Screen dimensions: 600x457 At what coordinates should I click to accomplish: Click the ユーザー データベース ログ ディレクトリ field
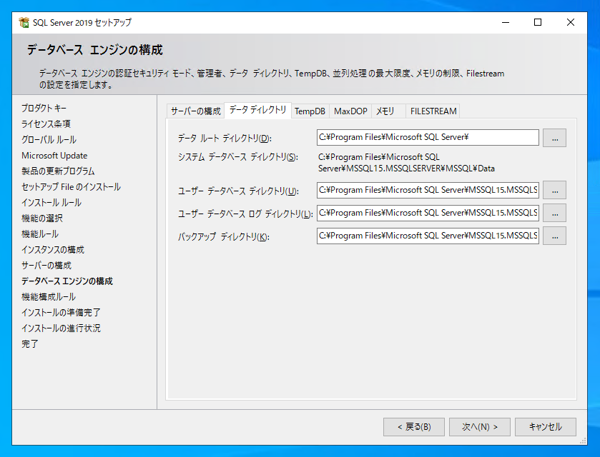tap(428, 213)
